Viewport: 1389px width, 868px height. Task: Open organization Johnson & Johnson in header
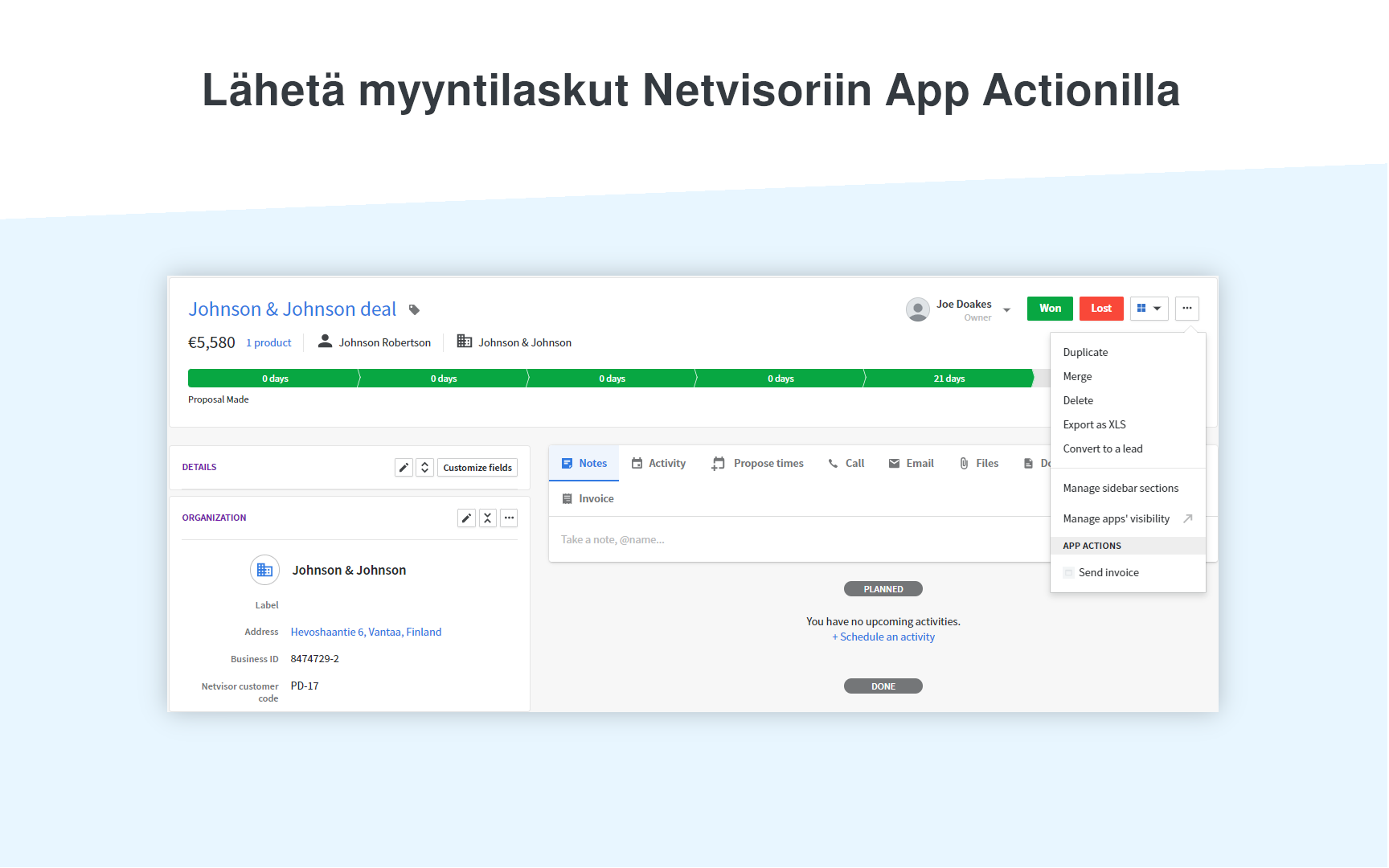pos(525,342)
